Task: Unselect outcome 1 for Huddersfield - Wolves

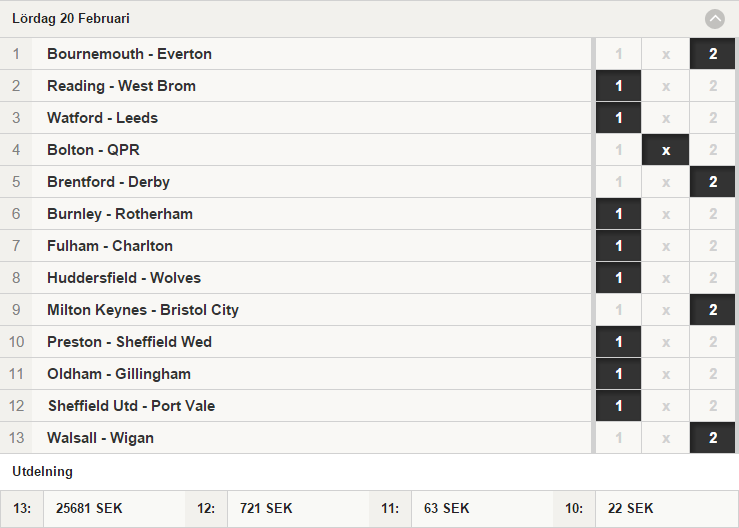Action: [618, 278]
